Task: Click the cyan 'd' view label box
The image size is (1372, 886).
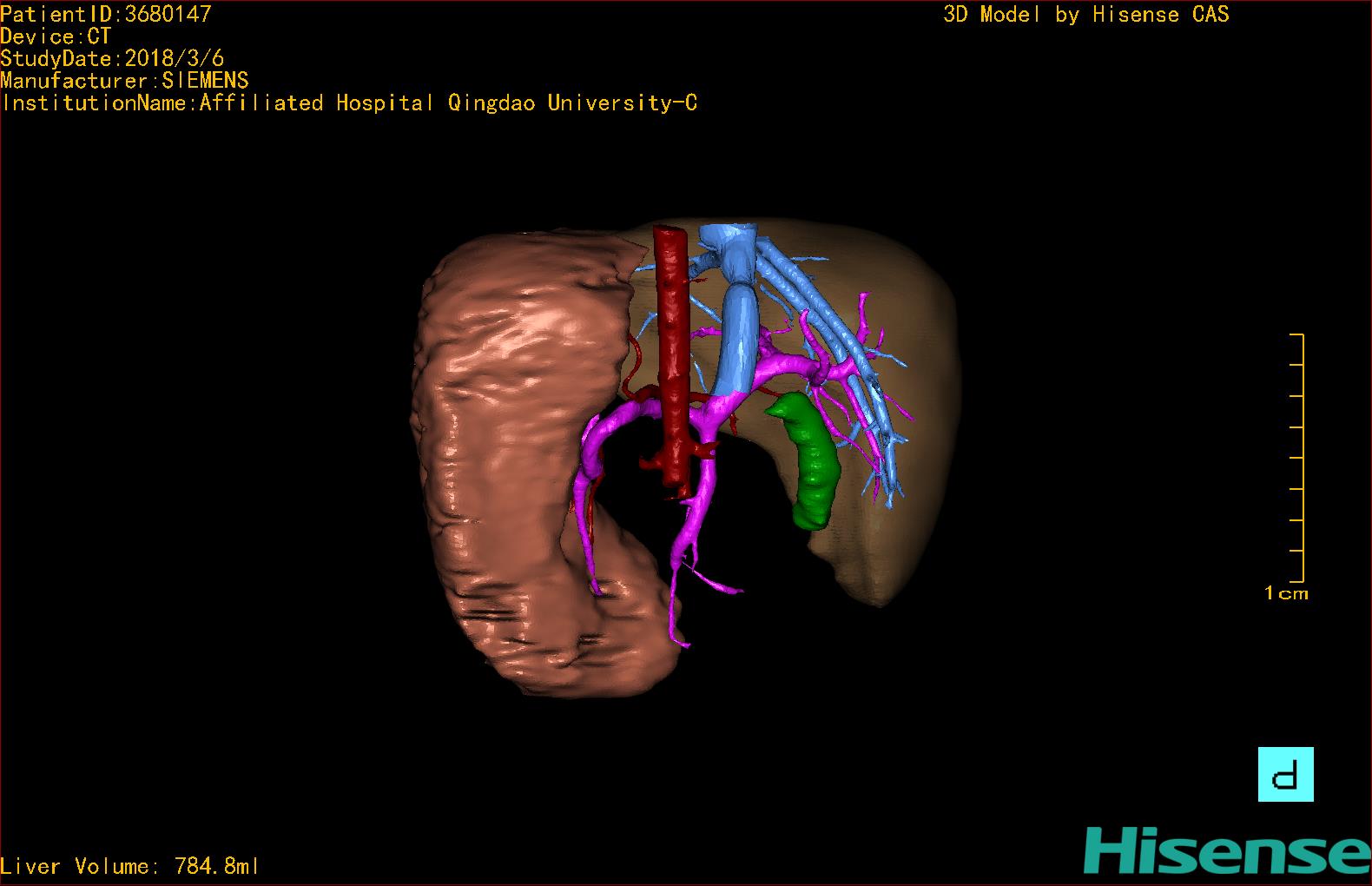Action: 1285,774
